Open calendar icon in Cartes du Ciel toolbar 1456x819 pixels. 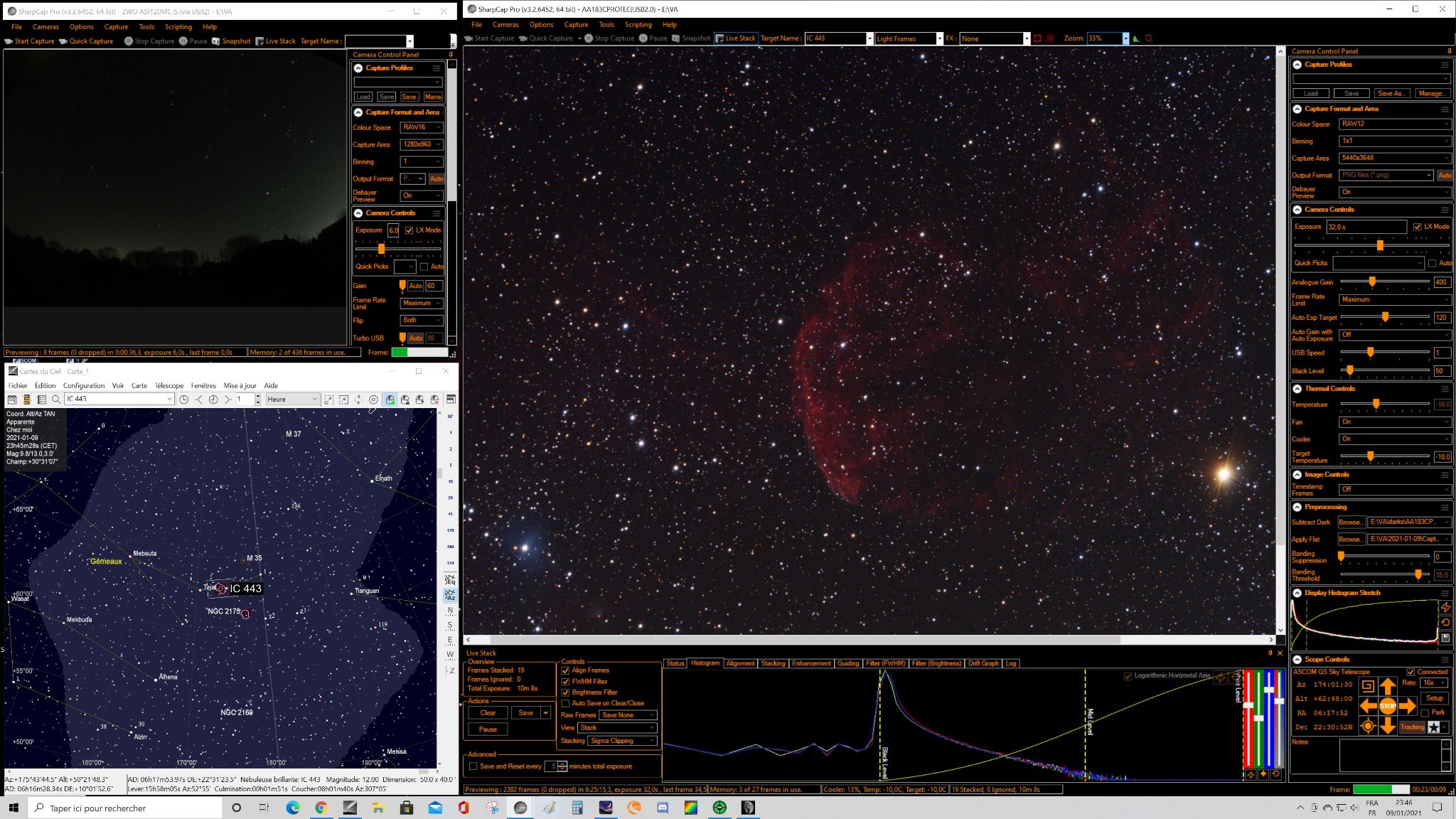pyautogui.click(x=12, y=400)
